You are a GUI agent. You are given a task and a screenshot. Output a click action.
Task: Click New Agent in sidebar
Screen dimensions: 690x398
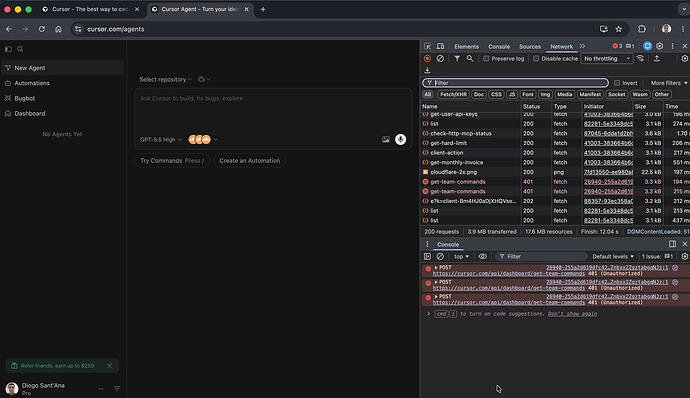coord(62,68)
